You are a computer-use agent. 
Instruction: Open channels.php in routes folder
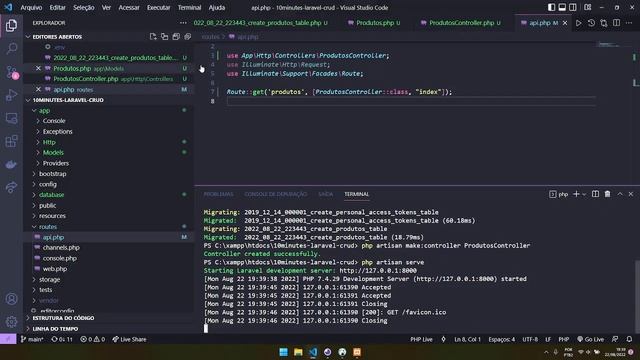click(x=61, y=247)
